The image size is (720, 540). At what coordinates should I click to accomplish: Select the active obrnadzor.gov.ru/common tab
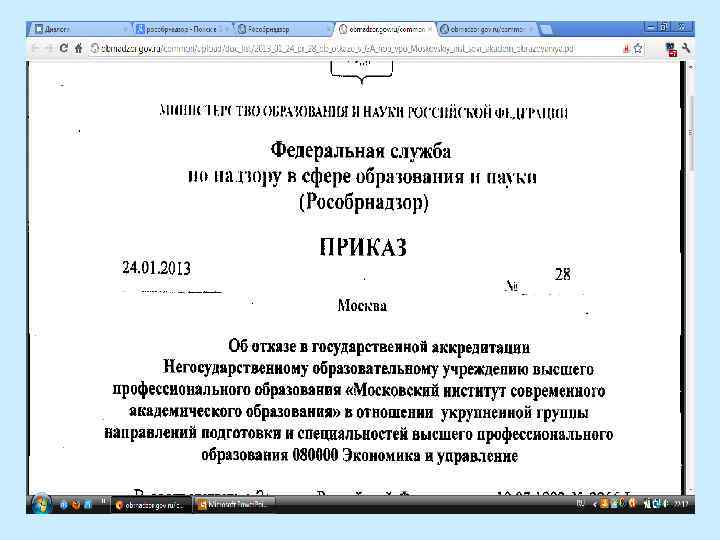pyautogui.click(x=385, y=29)
